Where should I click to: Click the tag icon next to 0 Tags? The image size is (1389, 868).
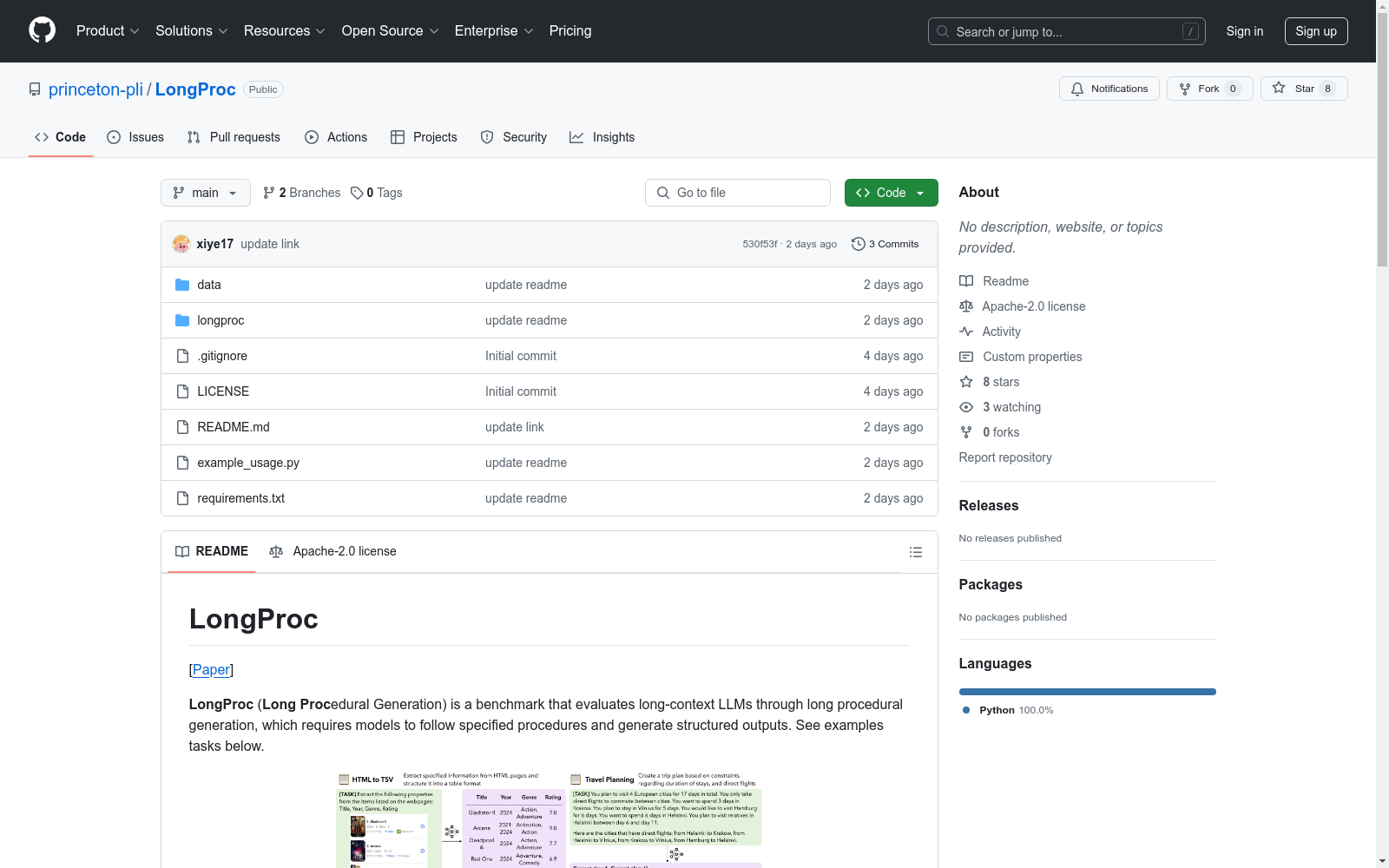[357, 193]
